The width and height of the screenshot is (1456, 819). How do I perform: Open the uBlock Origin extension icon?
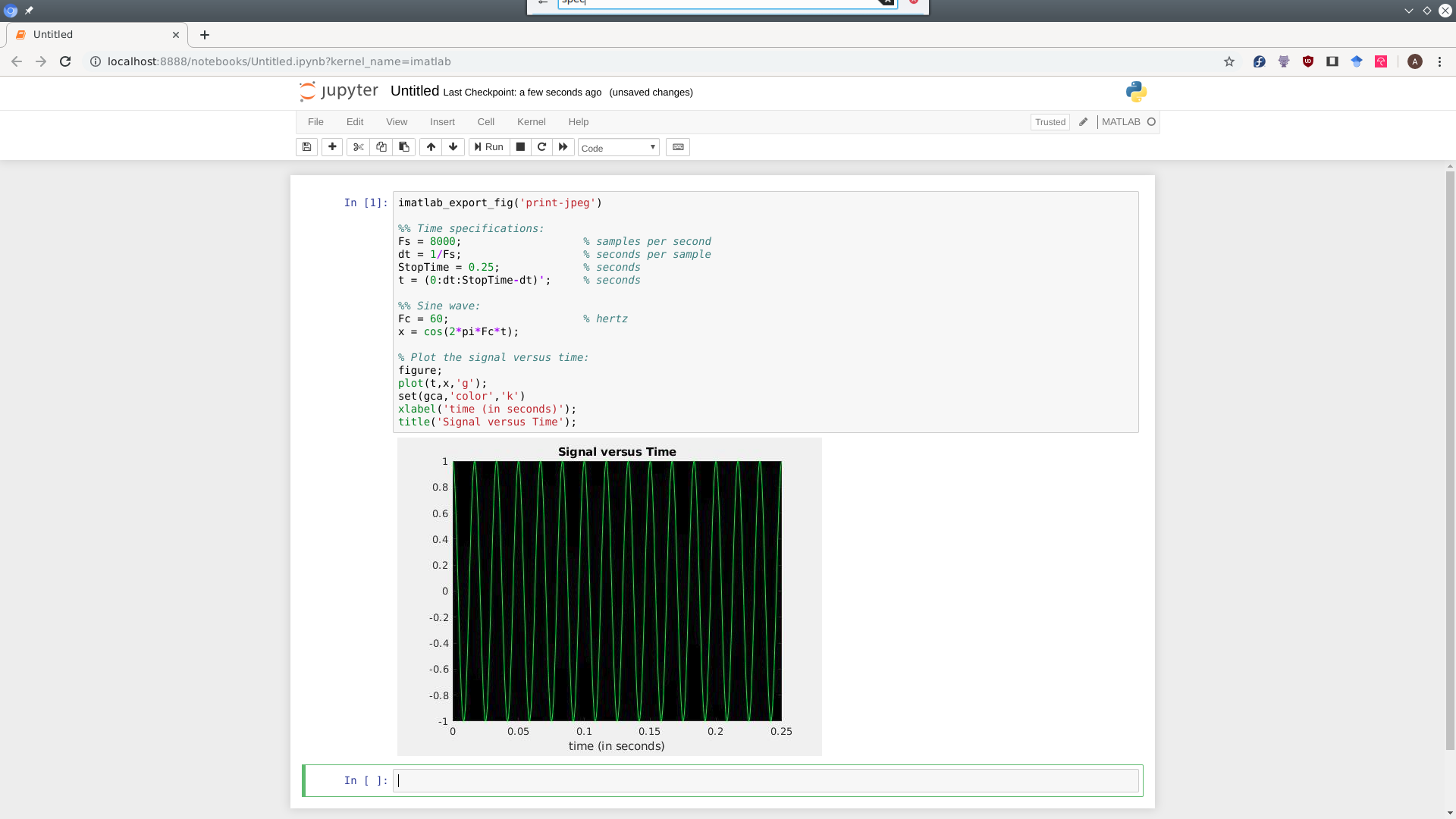coord(1308,61)
